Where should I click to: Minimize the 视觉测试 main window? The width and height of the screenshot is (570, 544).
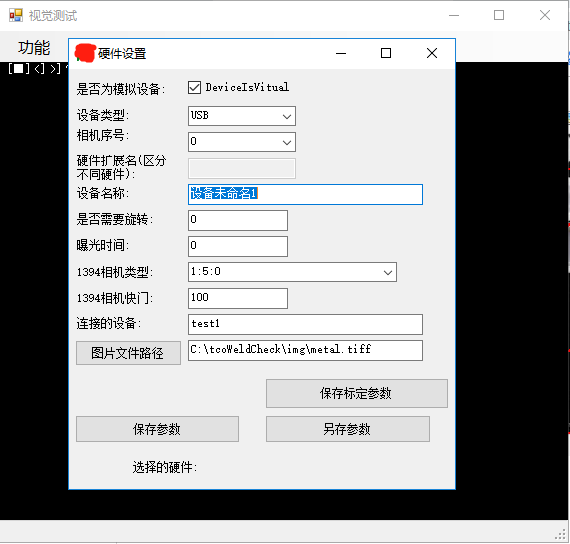coord(454,15)
